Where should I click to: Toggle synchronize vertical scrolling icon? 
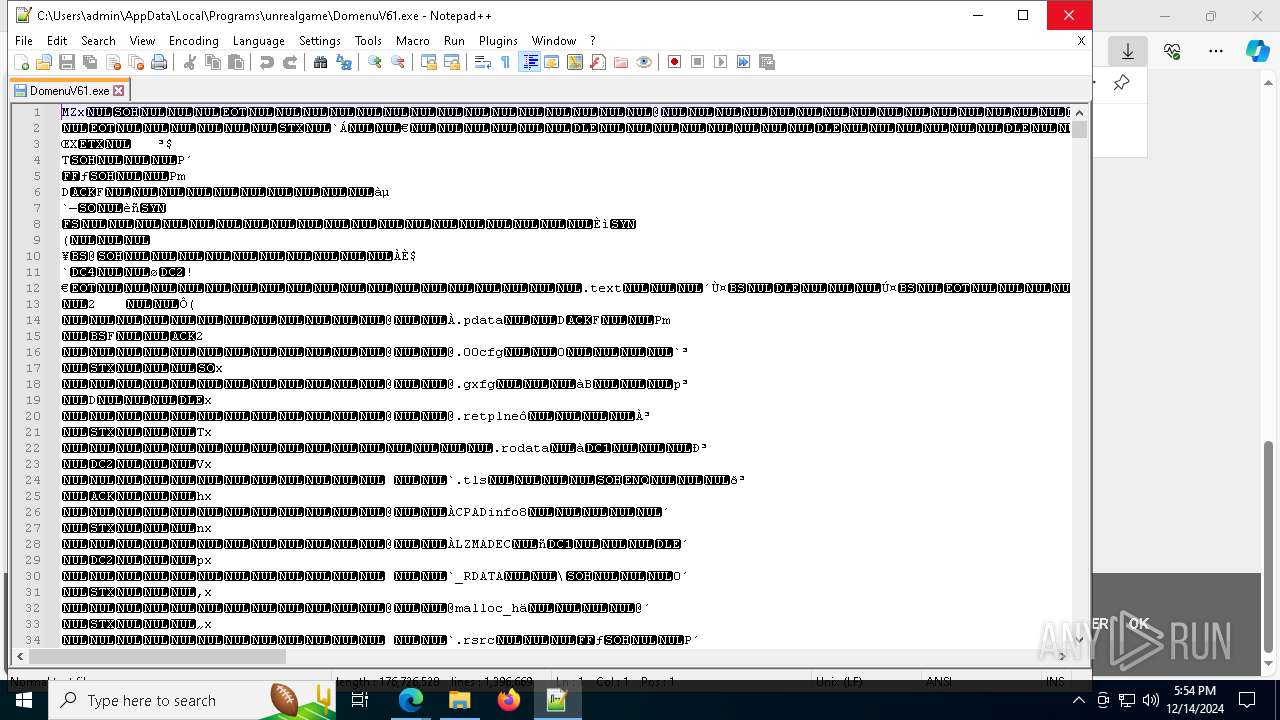[429, 62]
